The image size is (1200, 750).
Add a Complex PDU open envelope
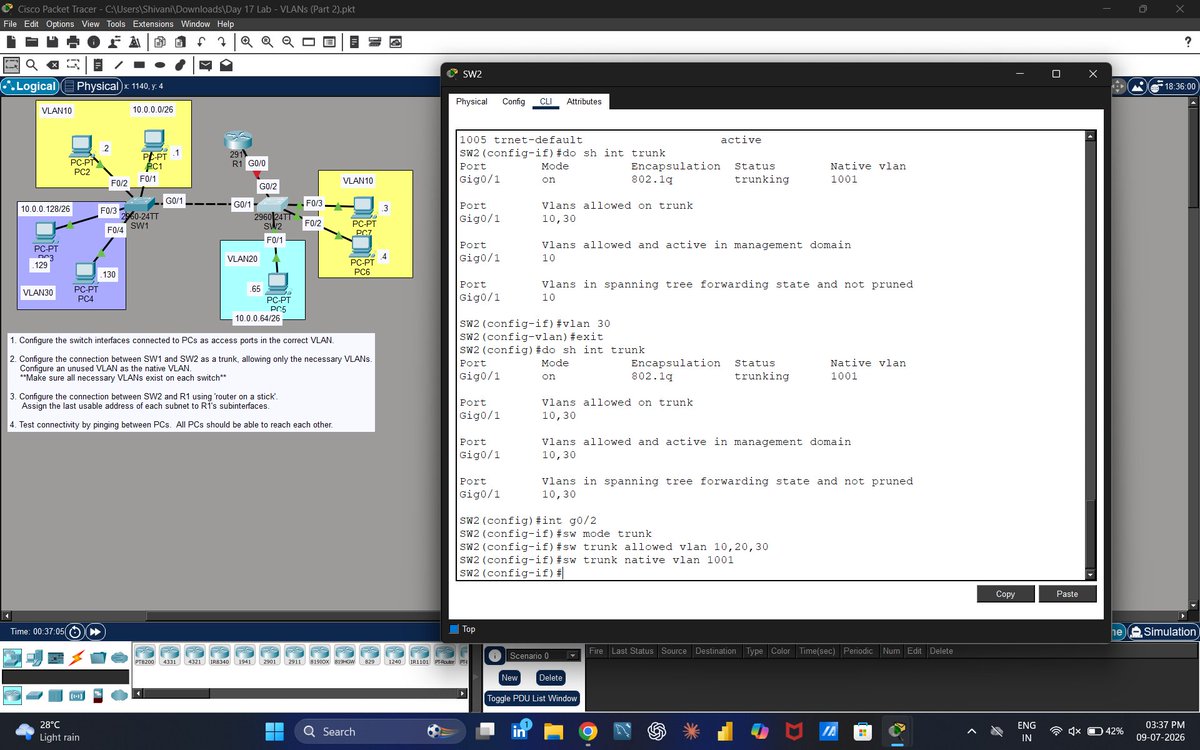[x=226, y=66]
